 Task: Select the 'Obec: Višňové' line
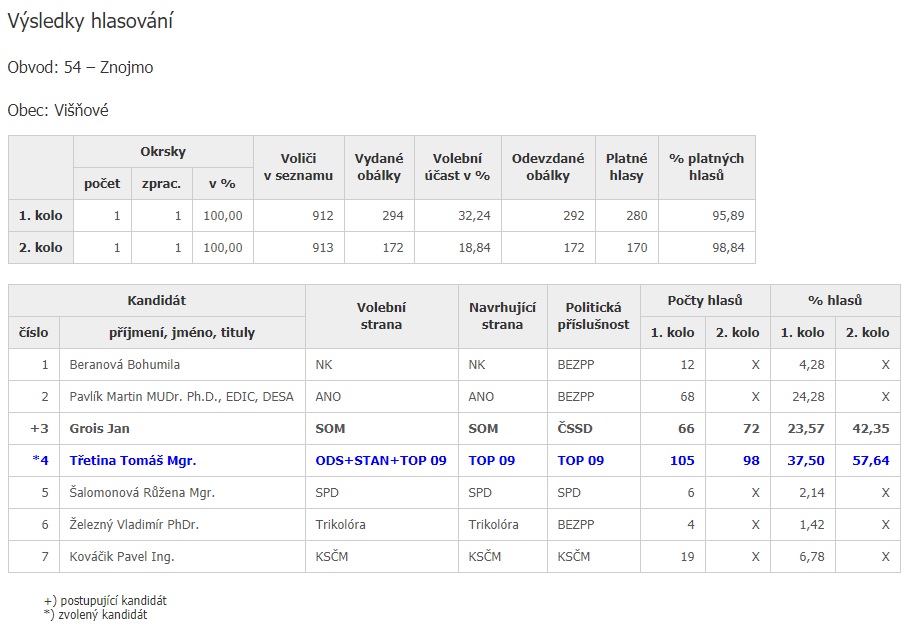[x=58, y=110]
